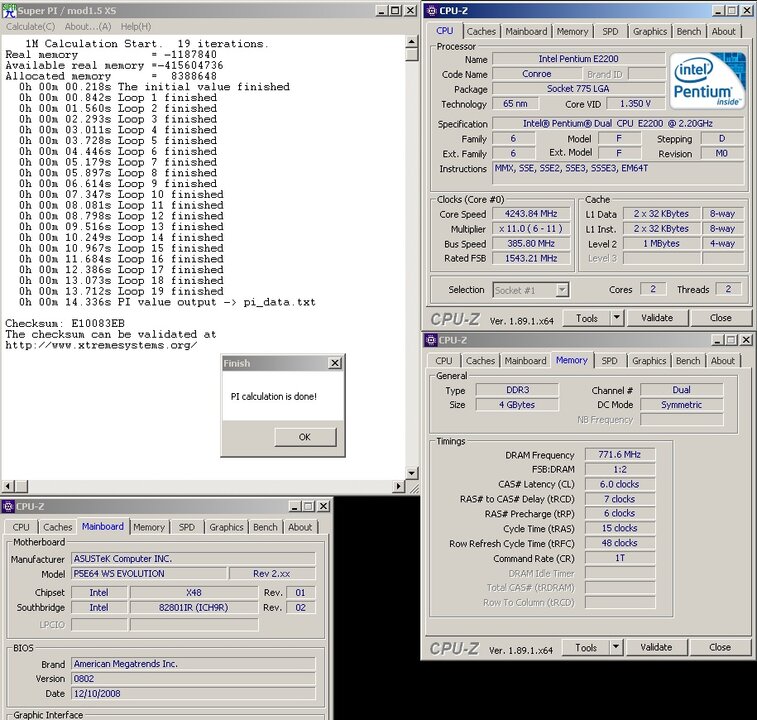This screenshot has height=720, width=757.
Task: Click the Chipset model field X48
Action: (194, 593)
